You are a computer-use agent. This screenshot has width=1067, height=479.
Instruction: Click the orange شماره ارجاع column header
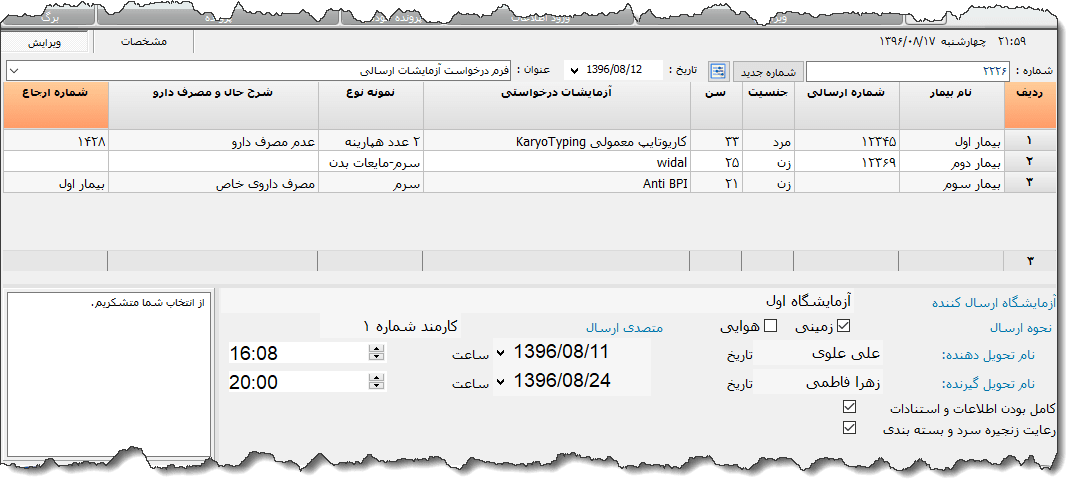[55, 105]
